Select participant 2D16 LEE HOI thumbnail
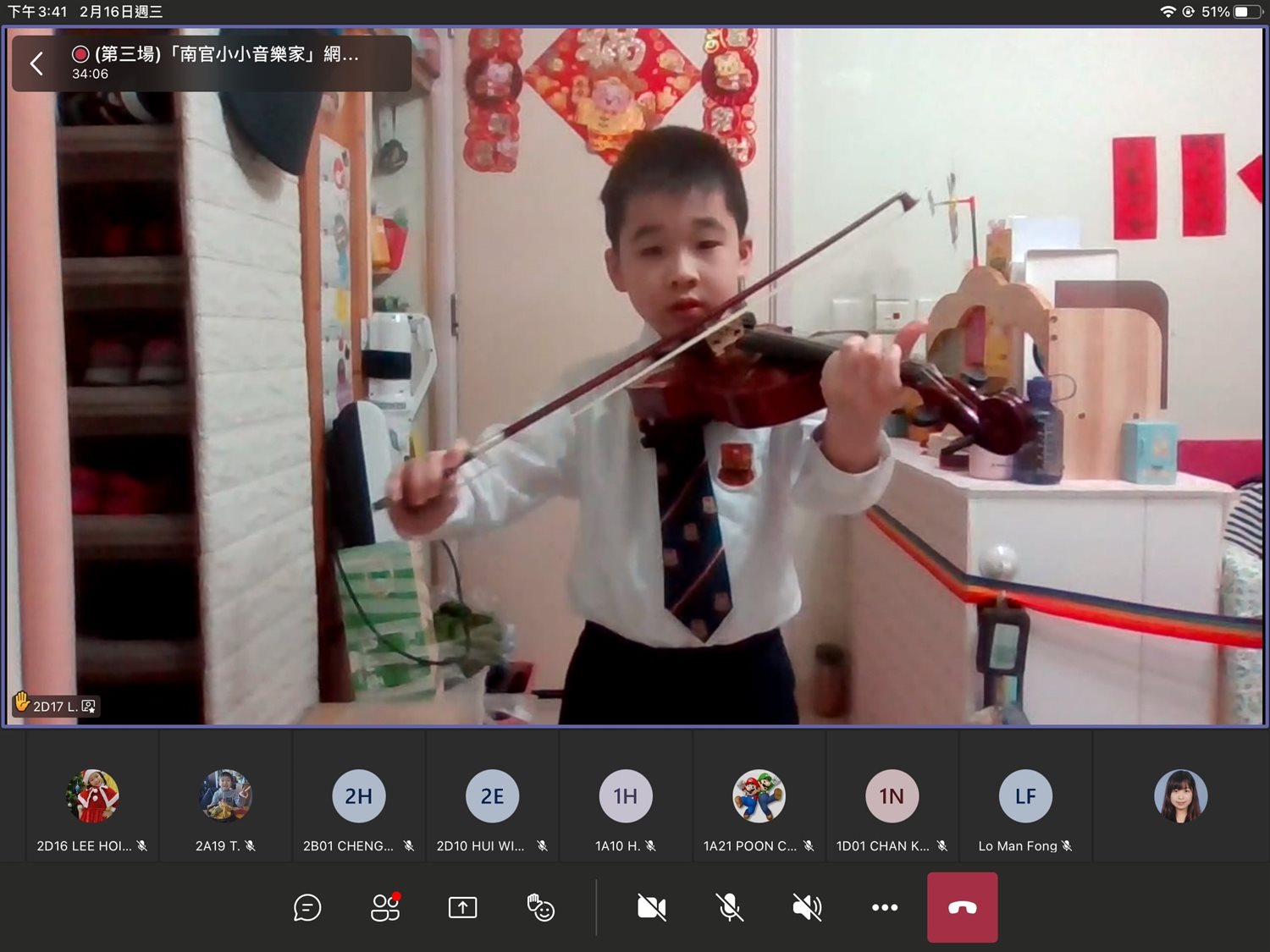1270x952 pixels. [x=92, y=796]
